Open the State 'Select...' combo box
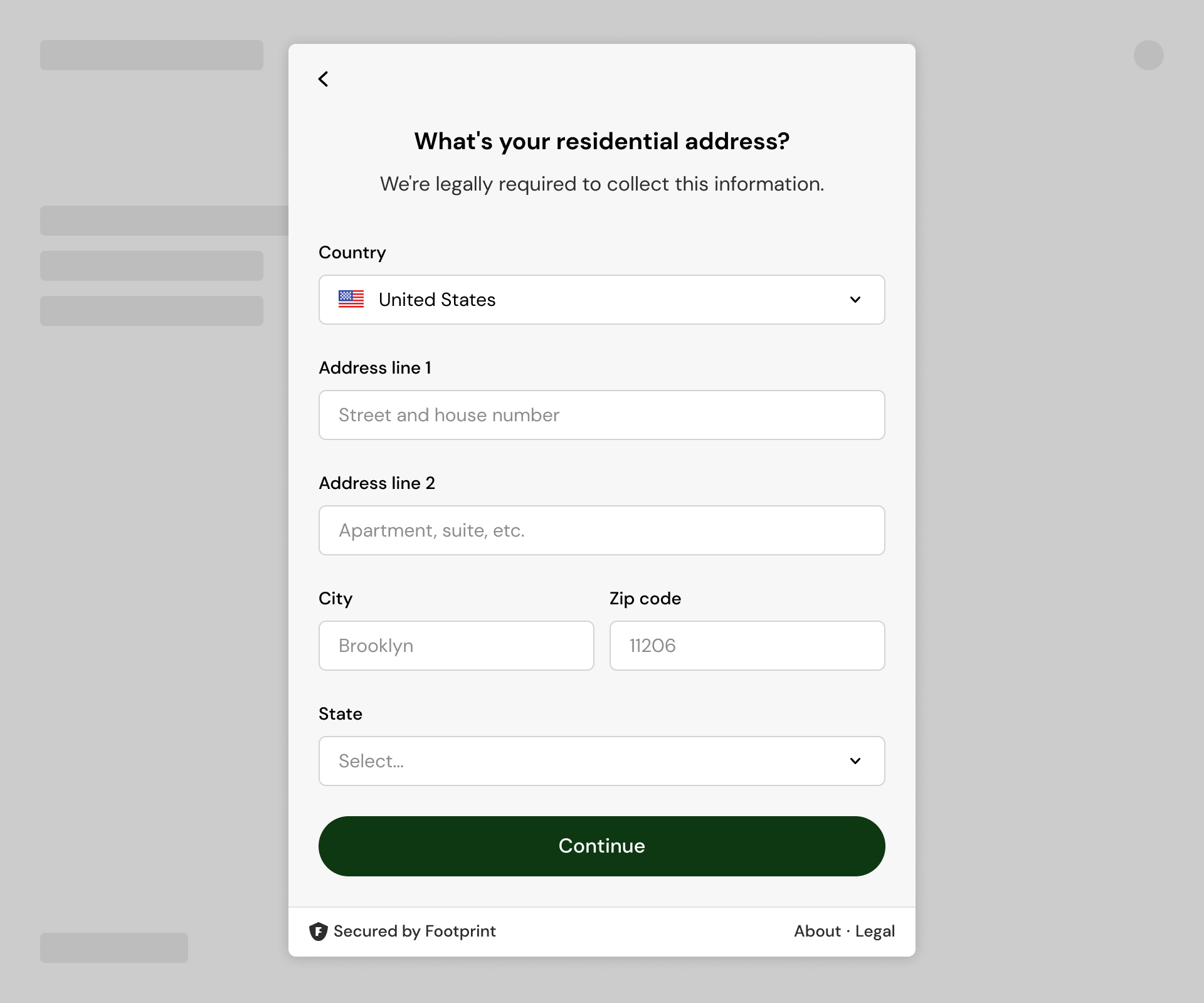The image size is (1204, 1003). pos(589,761)
